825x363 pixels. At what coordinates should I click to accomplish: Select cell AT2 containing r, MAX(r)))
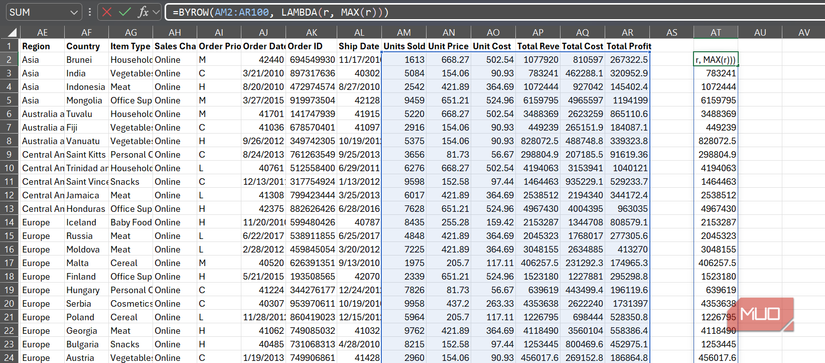coord(716,59)
